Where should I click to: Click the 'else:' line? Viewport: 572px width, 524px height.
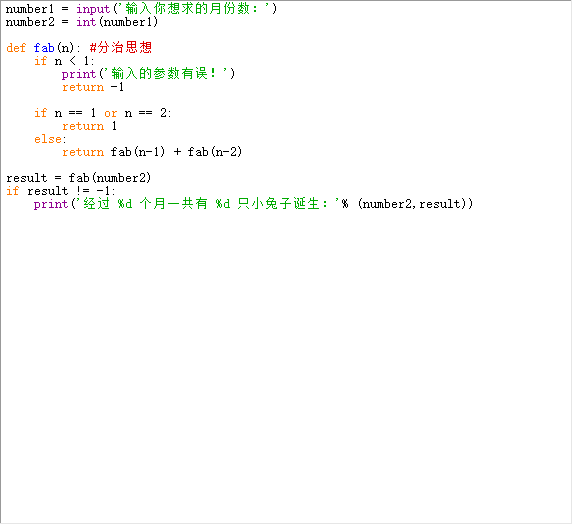50,139
